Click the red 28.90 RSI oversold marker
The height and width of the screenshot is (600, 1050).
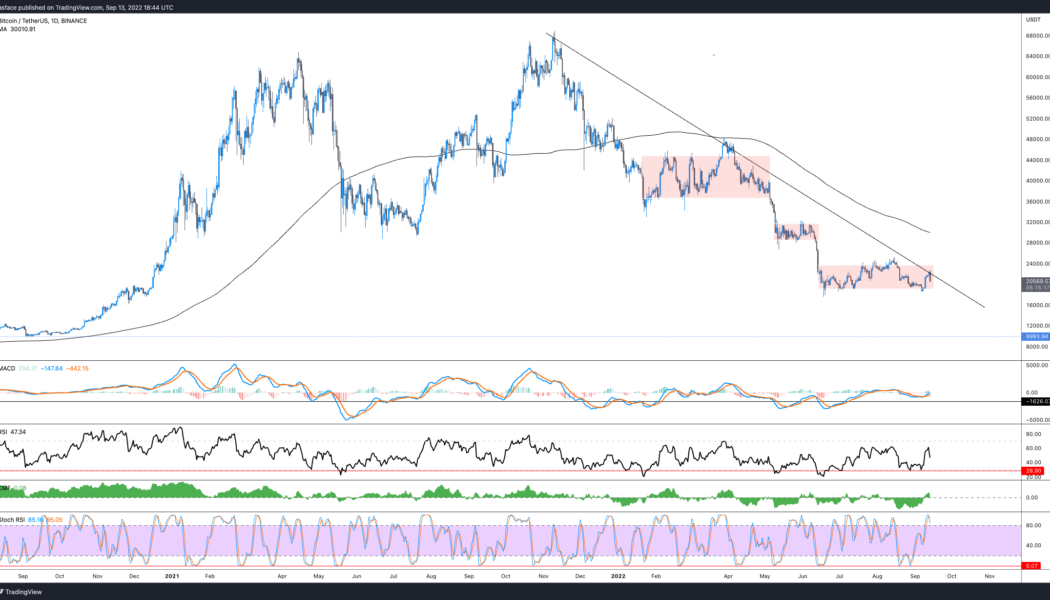pyautogui.click(x=1032, y=470)
